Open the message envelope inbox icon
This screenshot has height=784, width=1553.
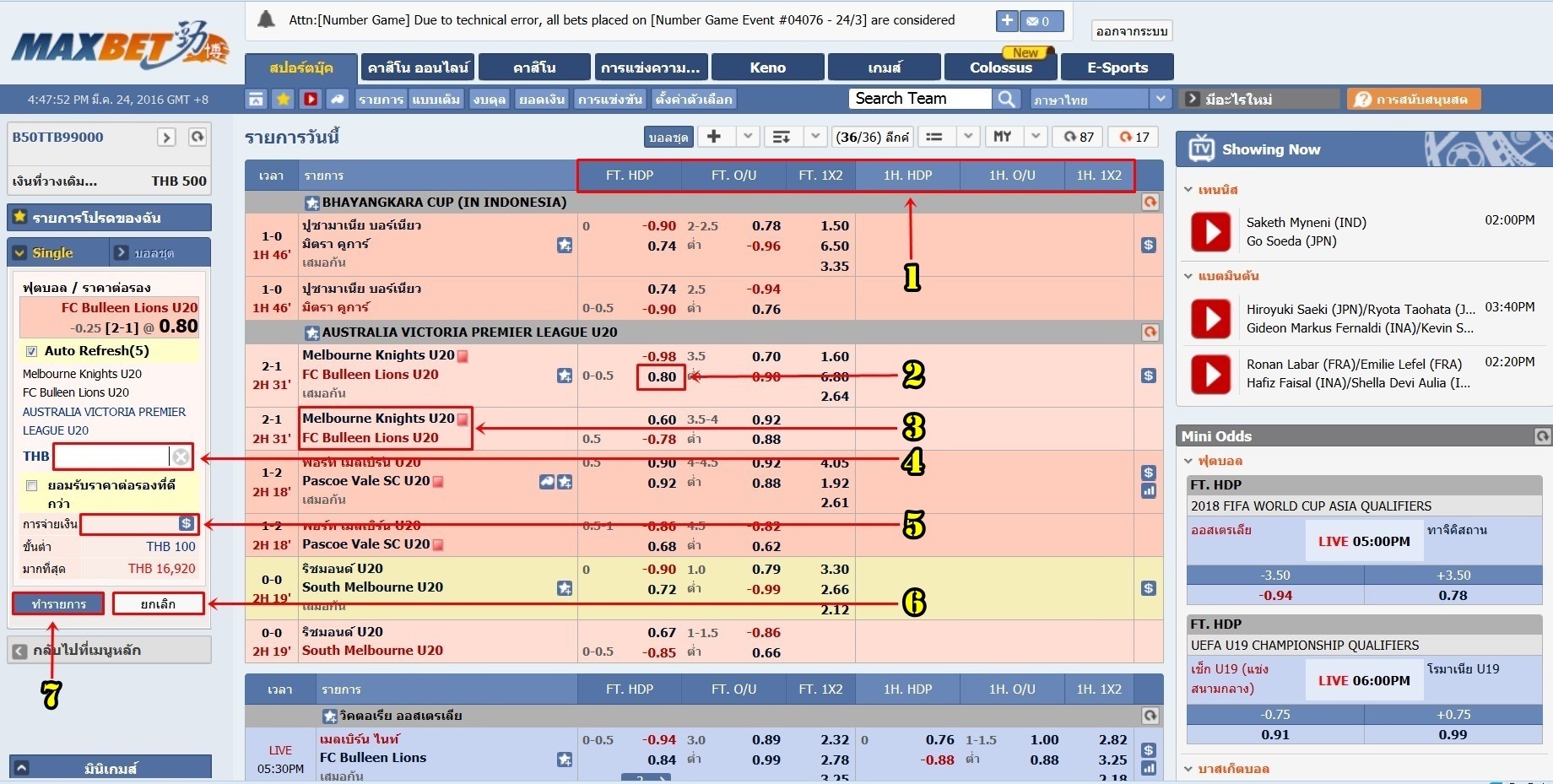pyautogui.click(x=1042, y=21)
